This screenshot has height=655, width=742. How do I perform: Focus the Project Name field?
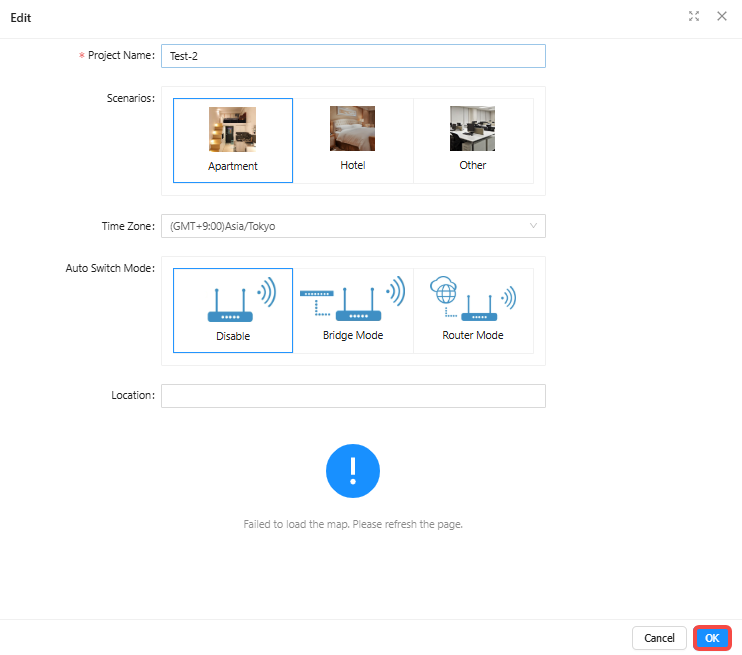point(353,56)
